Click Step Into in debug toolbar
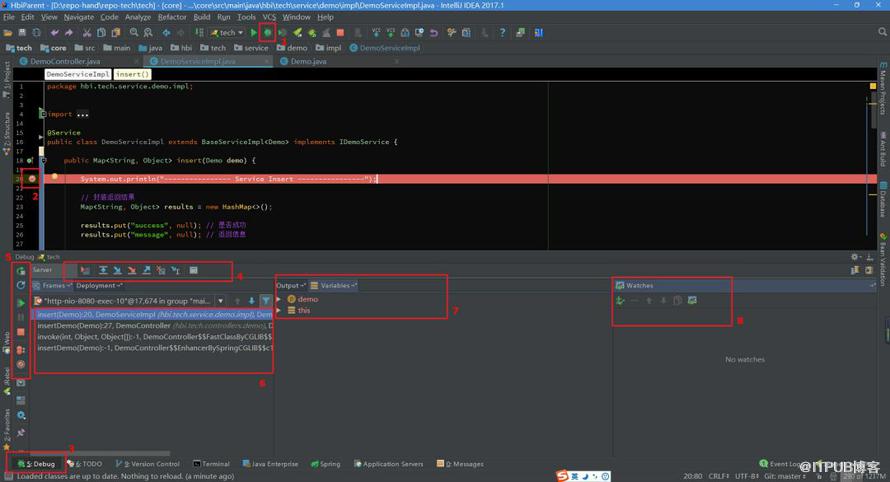 [117, 271]
